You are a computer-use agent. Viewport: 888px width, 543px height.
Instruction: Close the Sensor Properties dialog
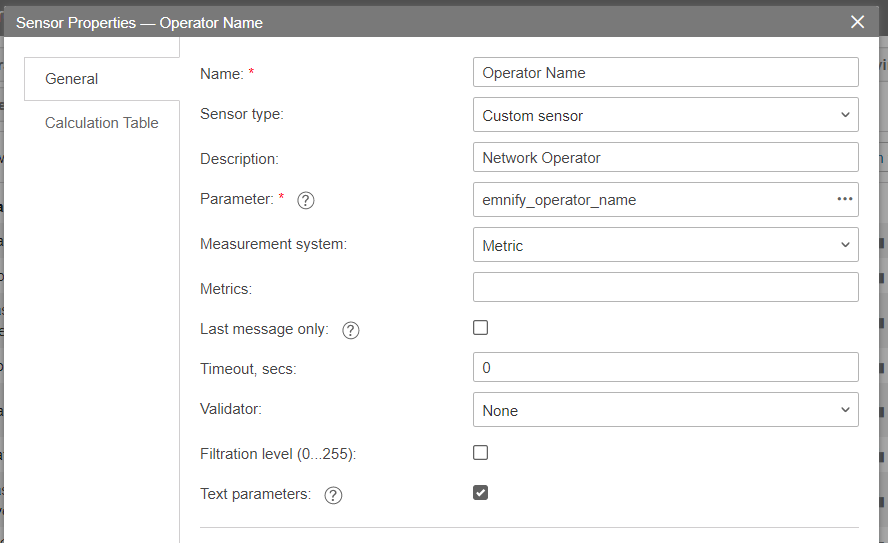click(857, 22)
